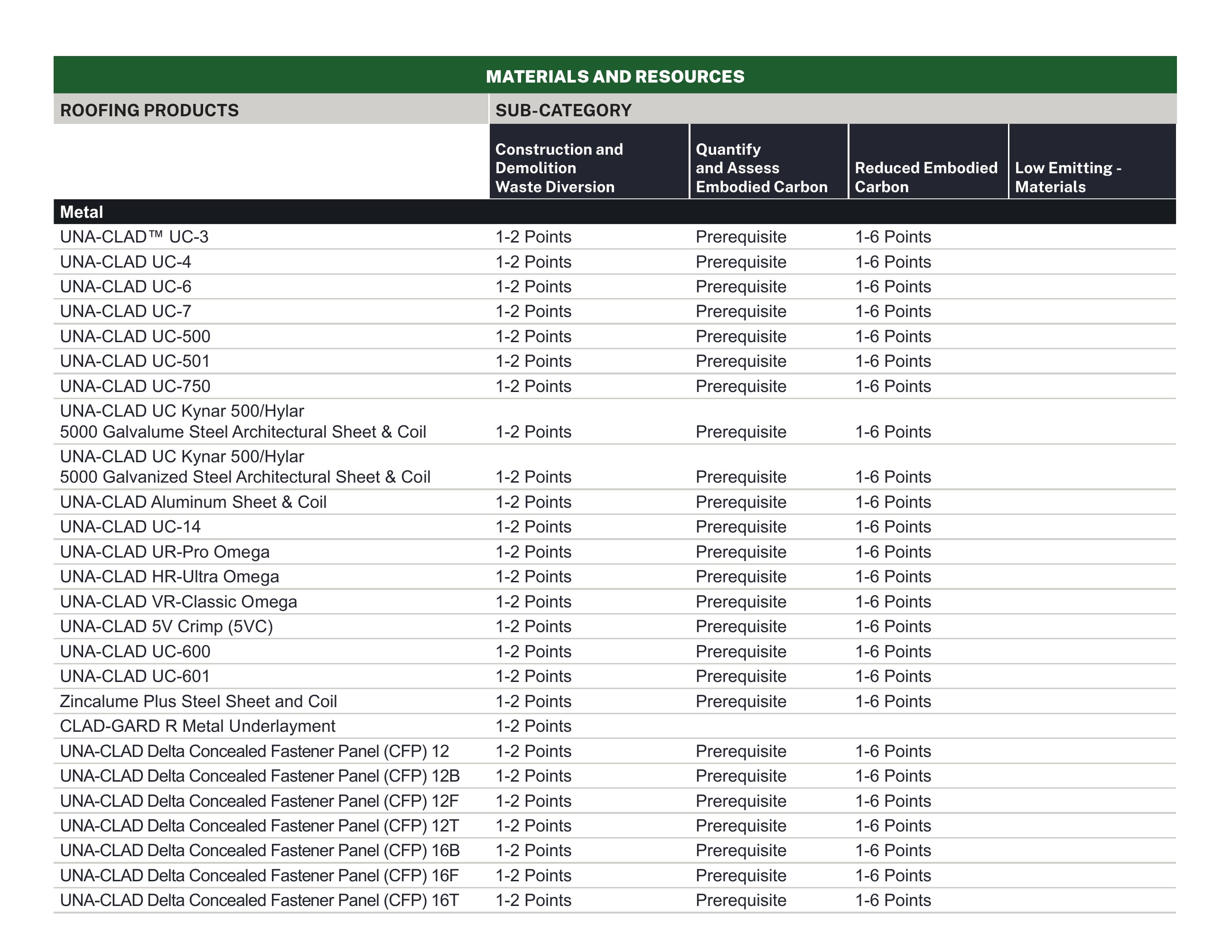Viewport: 1232px width, 952px height.
Task: Select Delta Concealed Fastener Panel (CFP) 12
Action: [254, 751]
